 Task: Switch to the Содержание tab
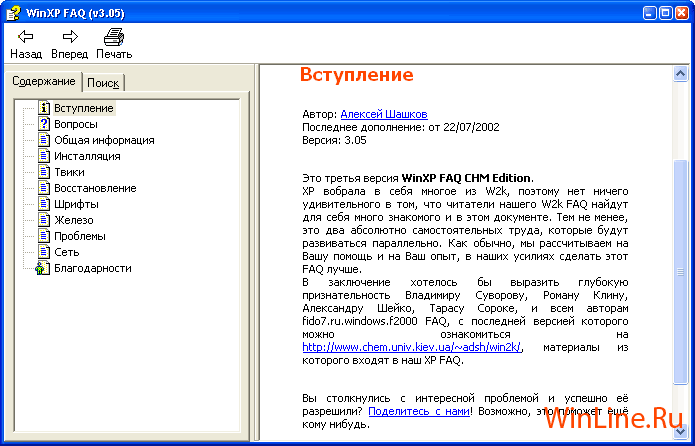43,81
